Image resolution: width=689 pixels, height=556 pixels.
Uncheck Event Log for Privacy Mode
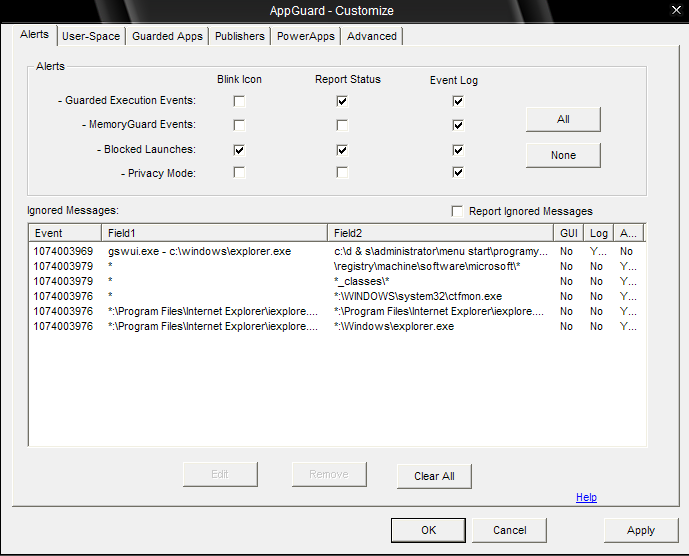click(458, 172)
